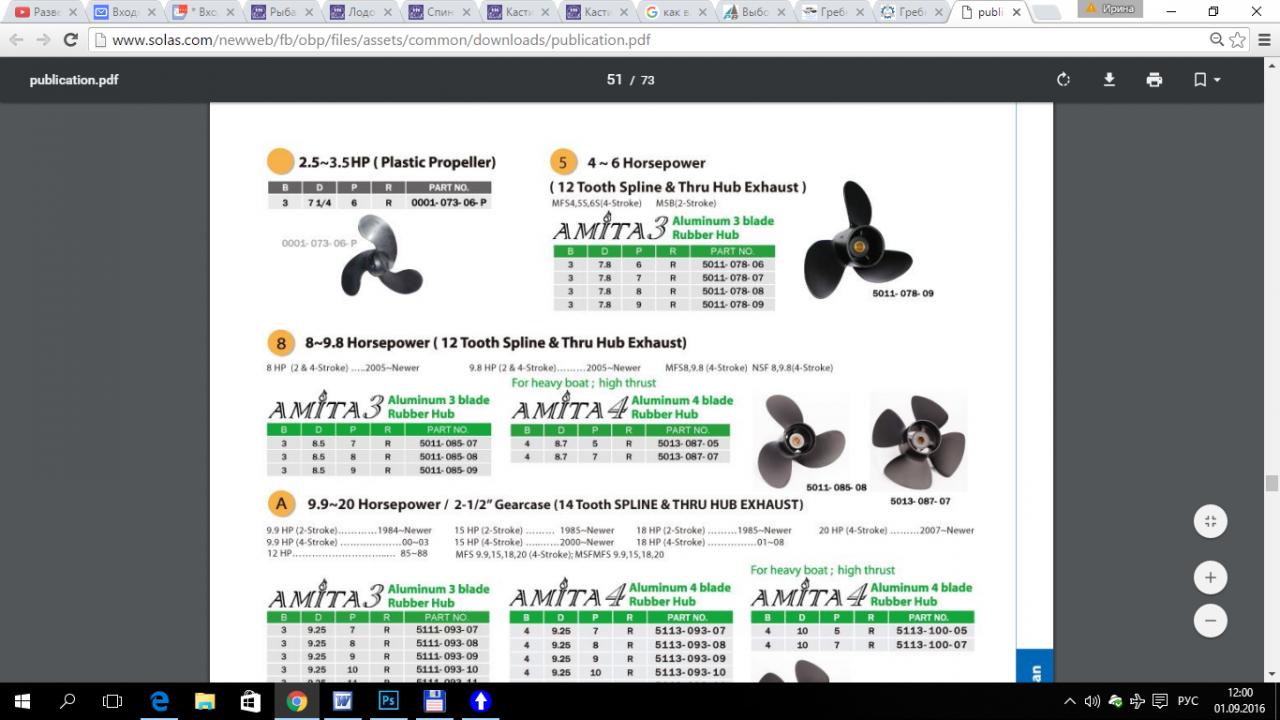
Task: Bookmark this page with star icon
Action: (x=1238, y=40)
